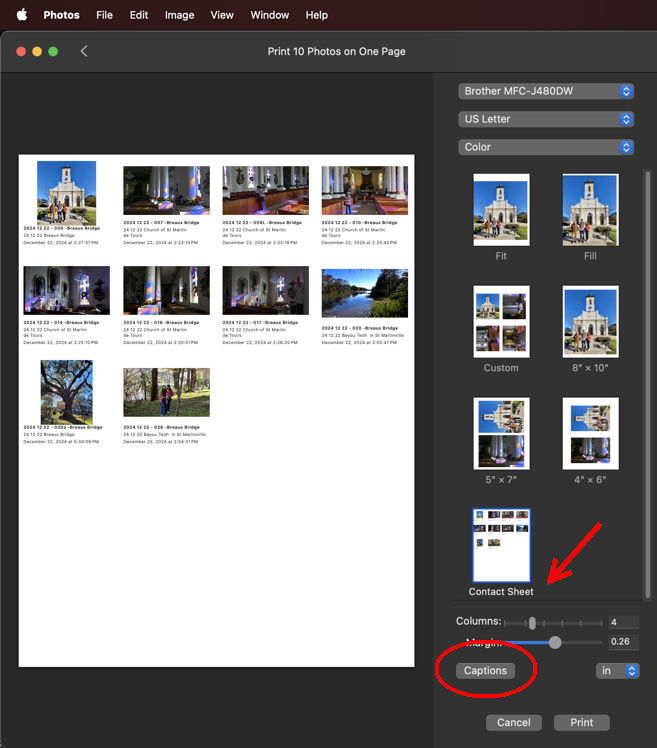Click the window title 'Print 10 Photos on One Page'
Screen dimensions: 657x748
(336, 52)
